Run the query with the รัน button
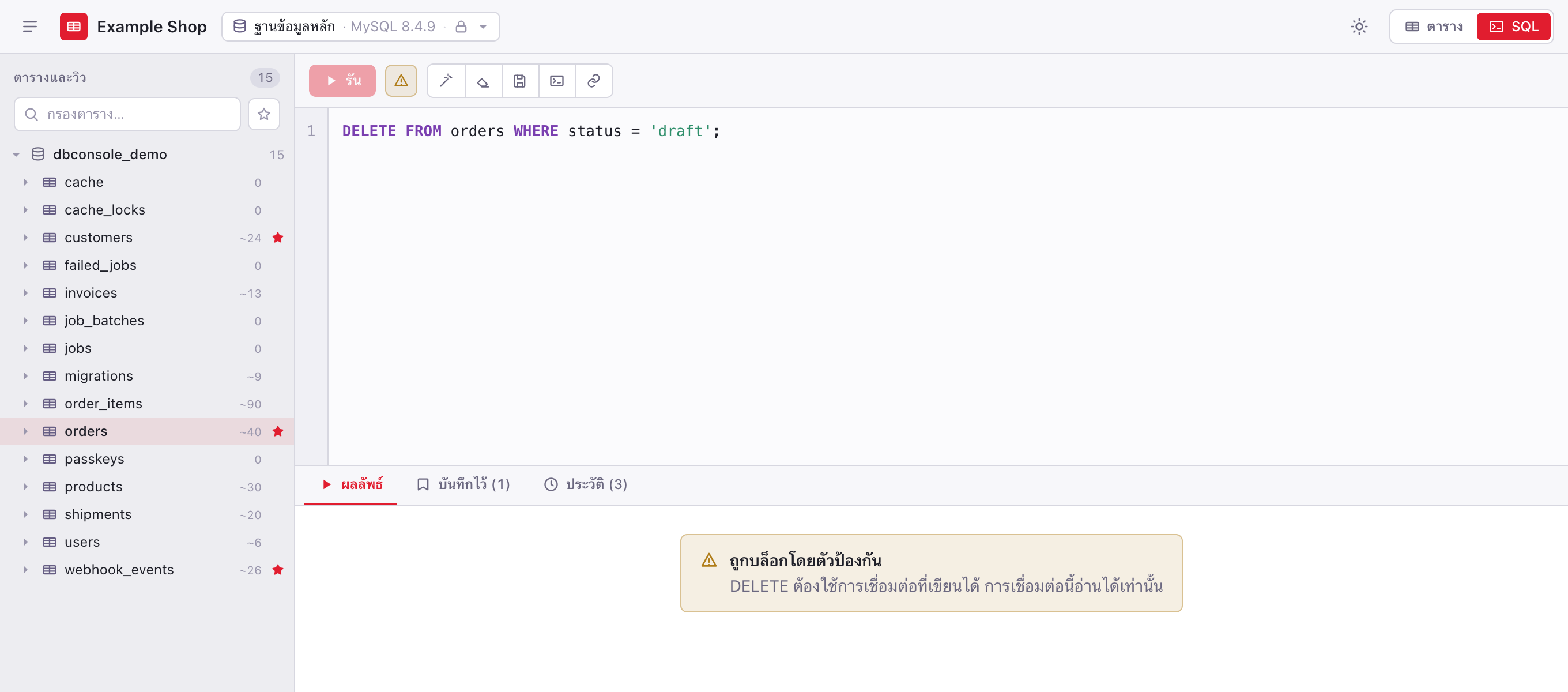The height and width of the screenshot is (692, 1568). (x=342, y=80)
